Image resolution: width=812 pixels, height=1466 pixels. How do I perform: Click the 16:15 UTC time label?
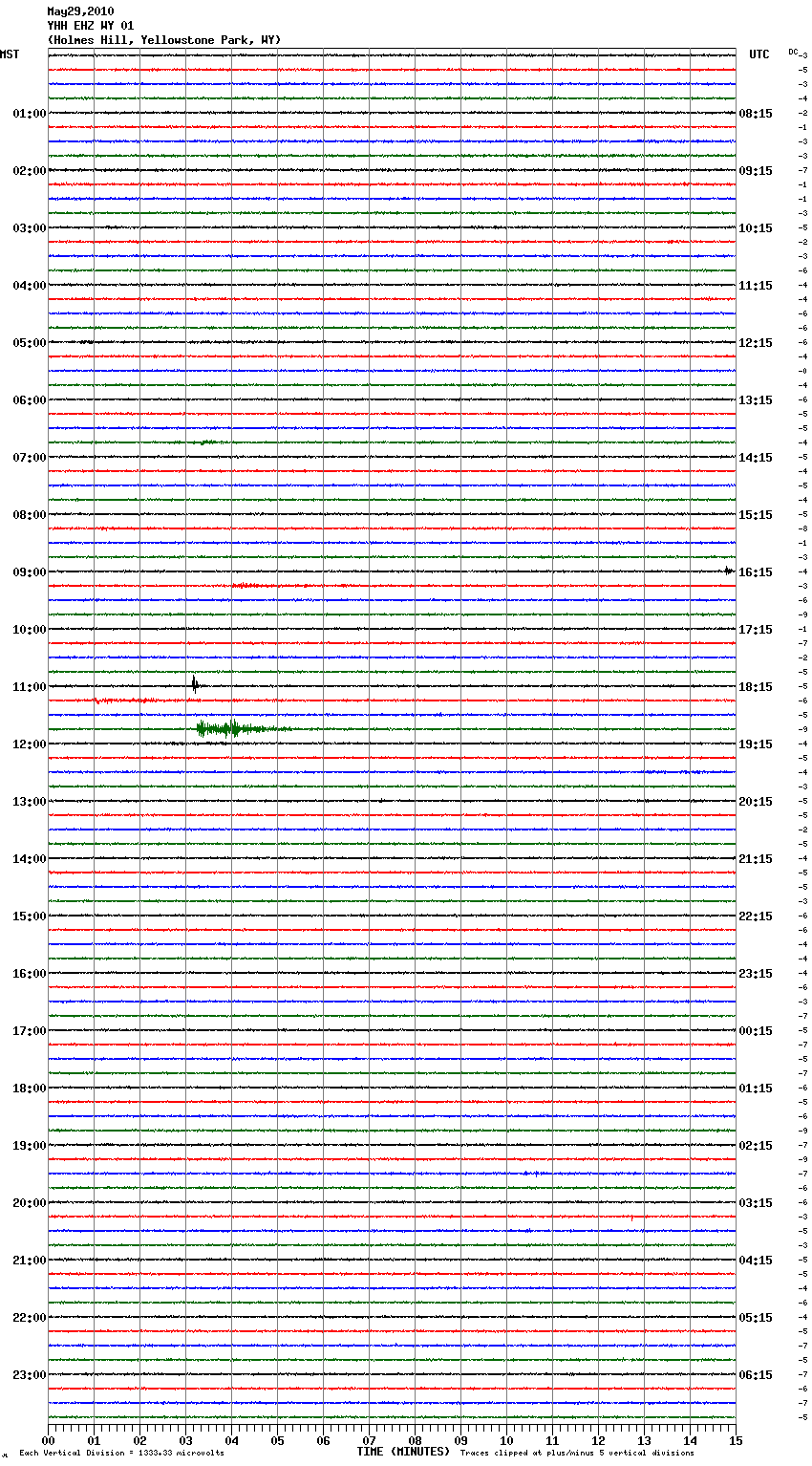pos(756,572)
